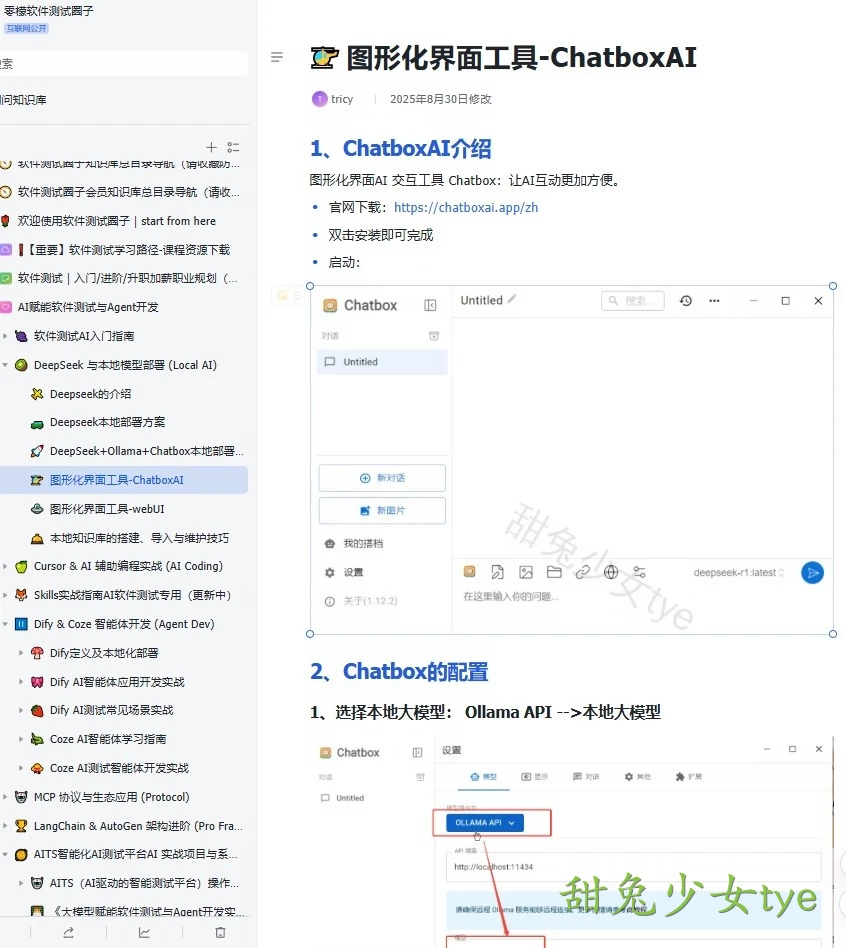846x948 pixels.
Task: Click 1、ChatboxAI介绍 heading
Action: [x=400, y=148]
